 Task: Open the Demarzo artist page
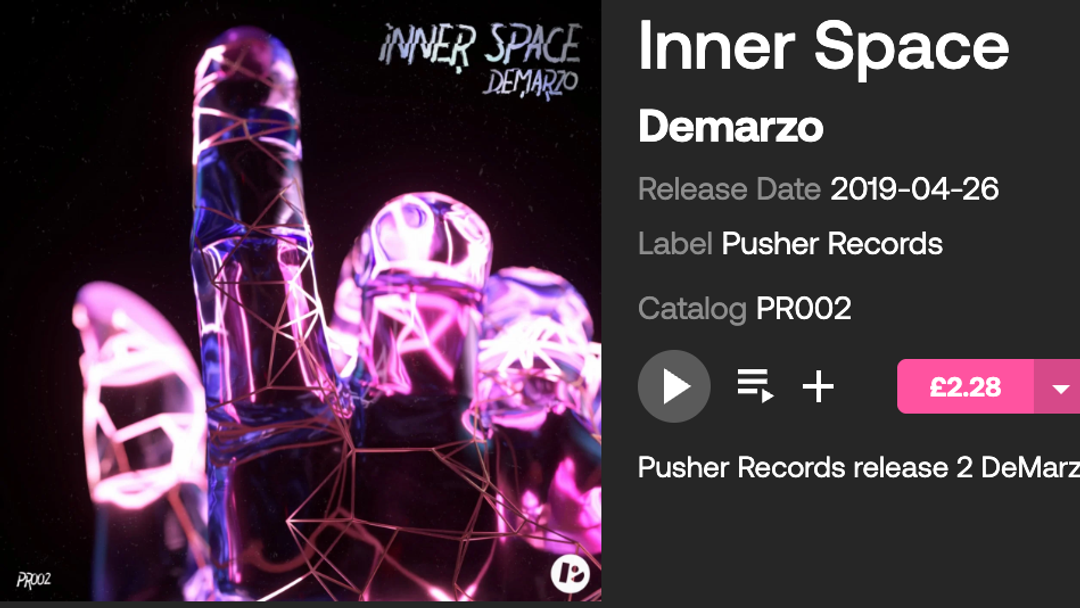[x=730, y=127]
